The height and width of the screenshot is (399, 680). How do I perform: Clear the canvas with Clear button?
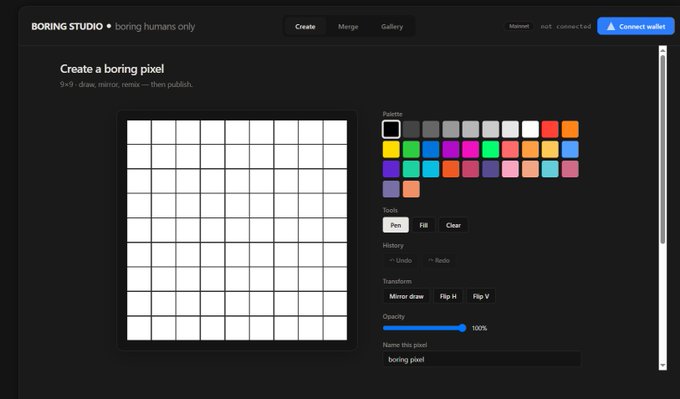453,225
